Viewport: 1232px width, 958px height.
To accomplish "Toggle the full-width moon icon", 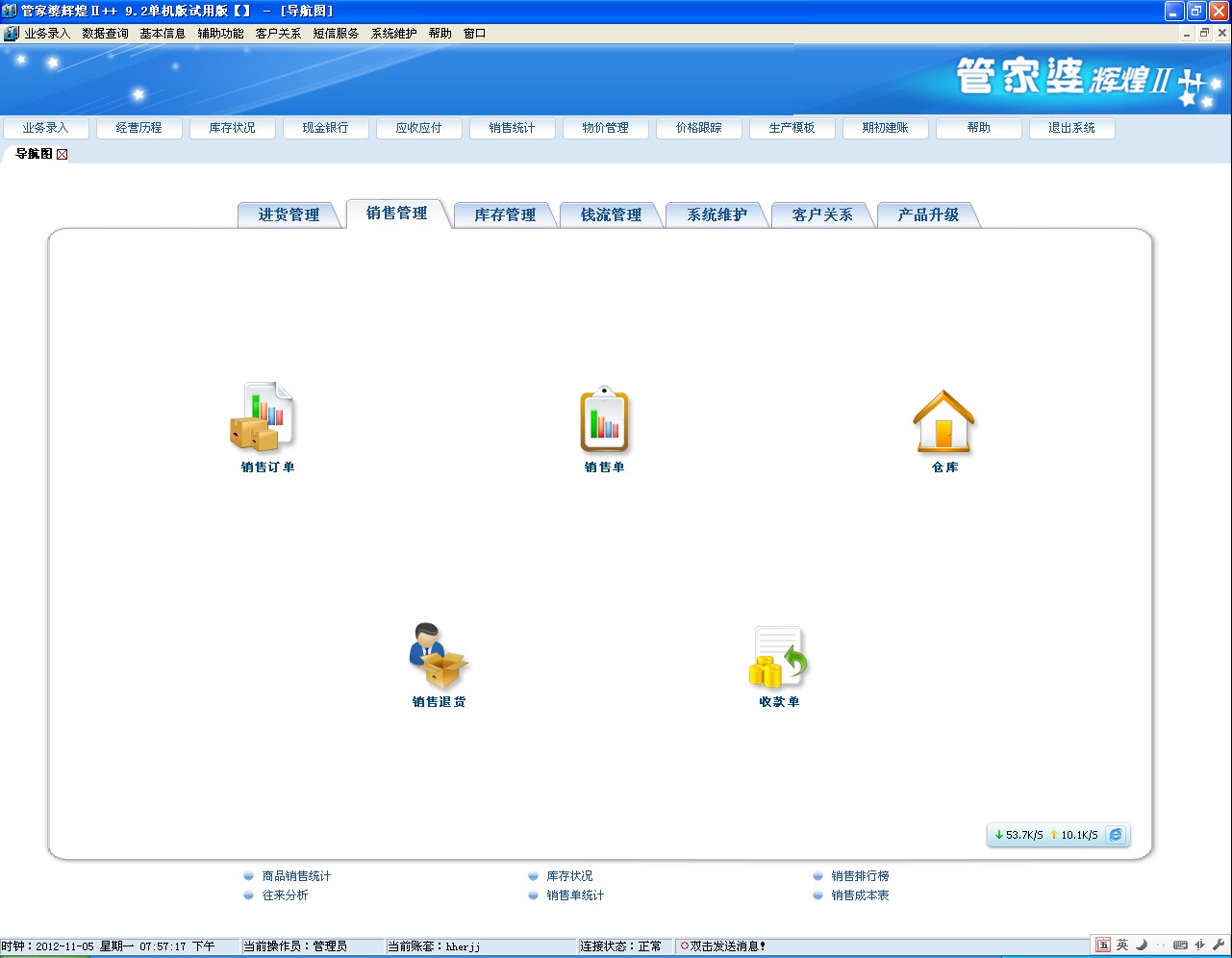I will tap(1143, 945).
